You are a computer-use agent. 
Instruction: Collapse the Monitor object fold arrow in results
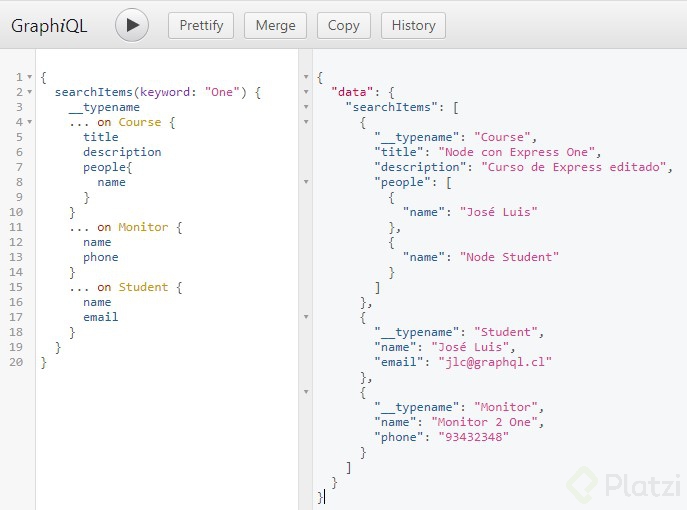[306, 392]
